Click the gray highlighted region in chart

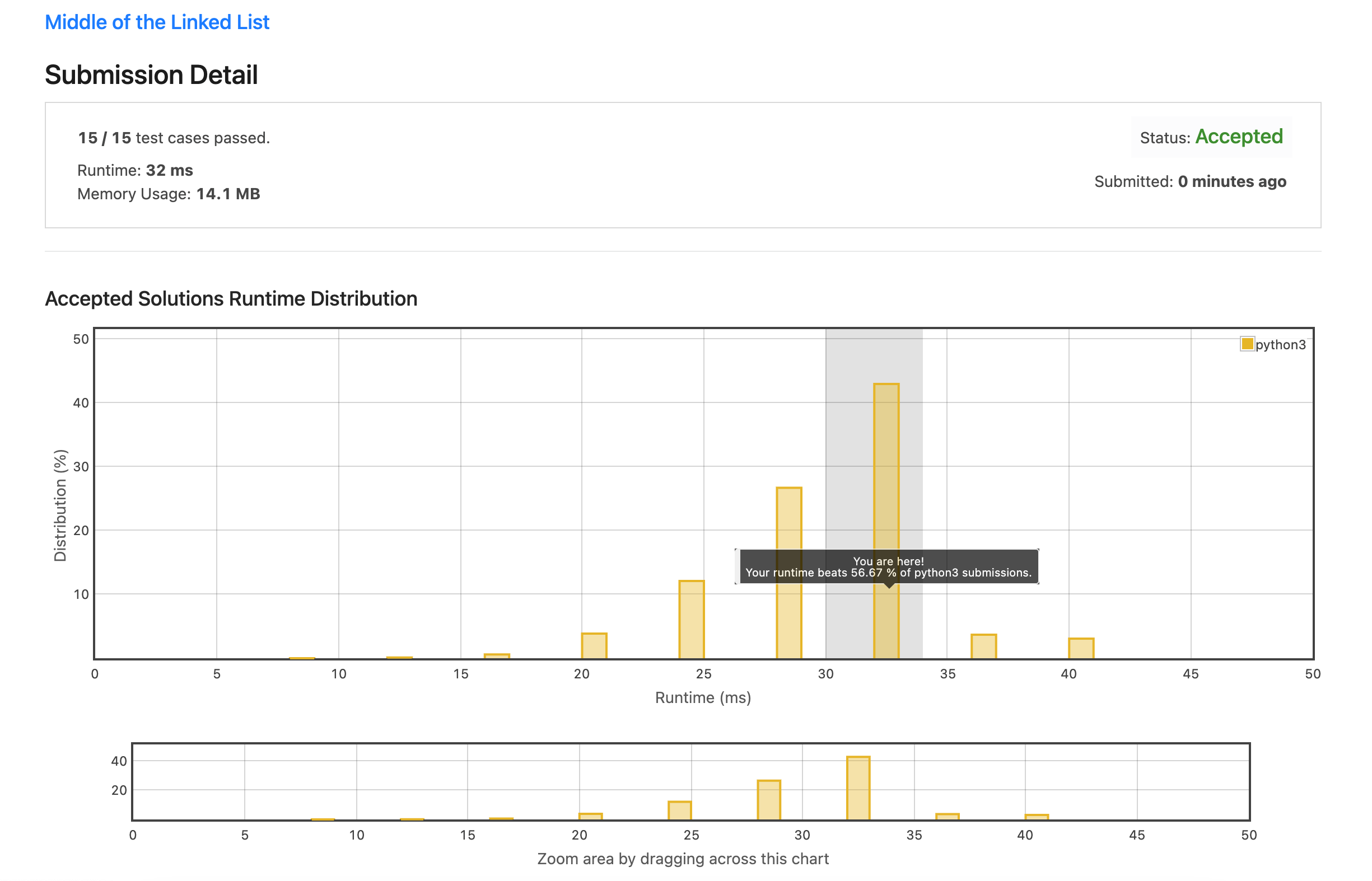(x=850, y=435)
